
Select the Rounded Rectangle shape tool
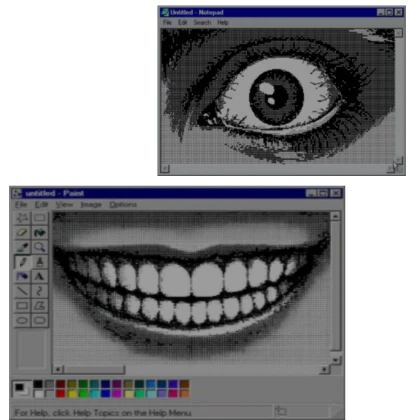[x=40, y=320]
